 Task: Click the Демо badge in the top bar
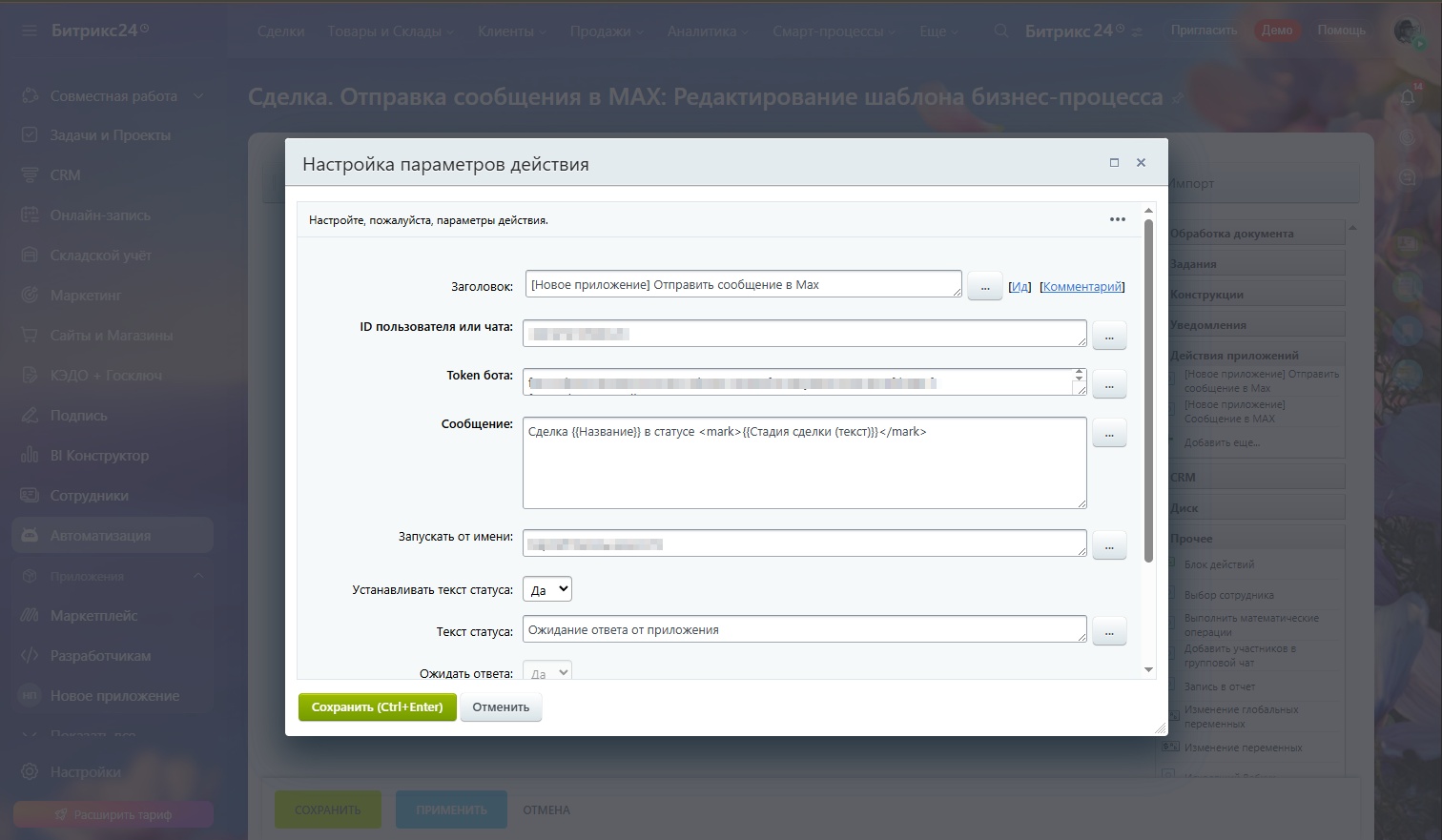coord(1277,31)
